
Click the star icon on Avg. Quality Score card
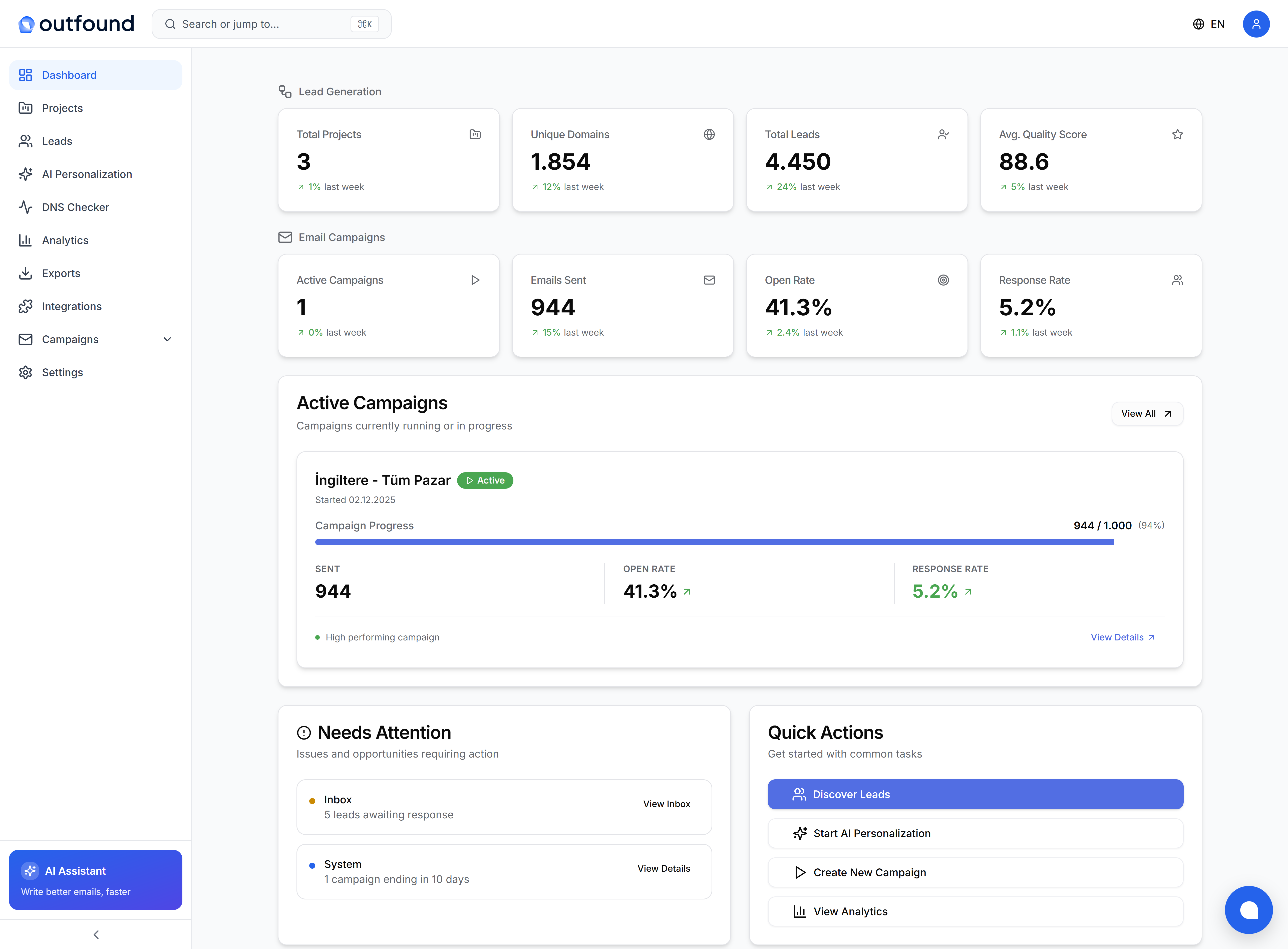1178,134
